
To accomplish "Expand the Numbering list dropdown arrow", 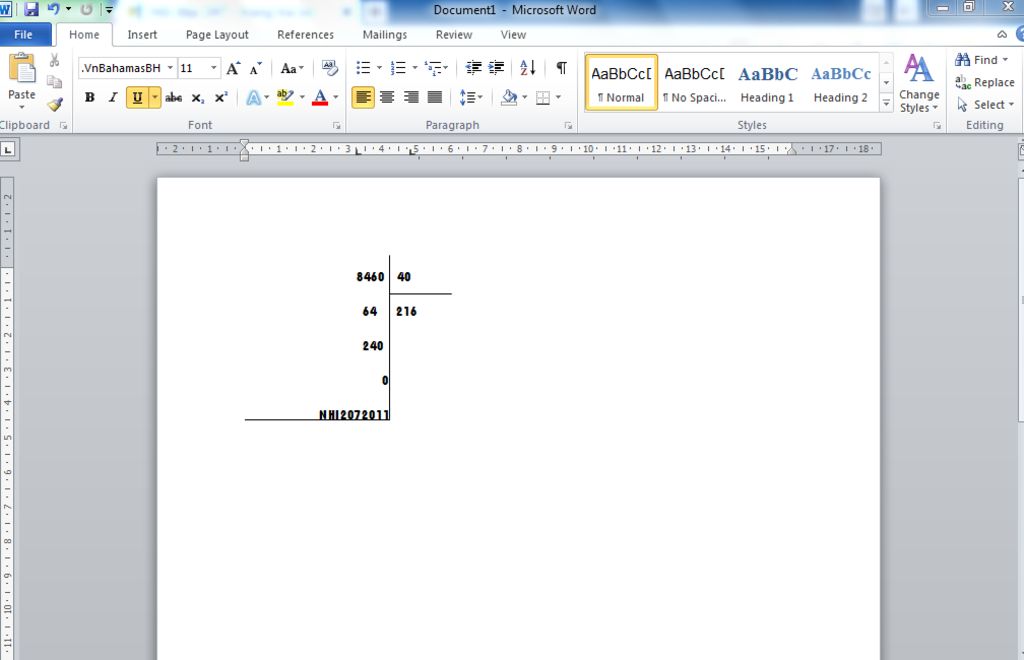I will pyautogui.click(x=415, y=68).
